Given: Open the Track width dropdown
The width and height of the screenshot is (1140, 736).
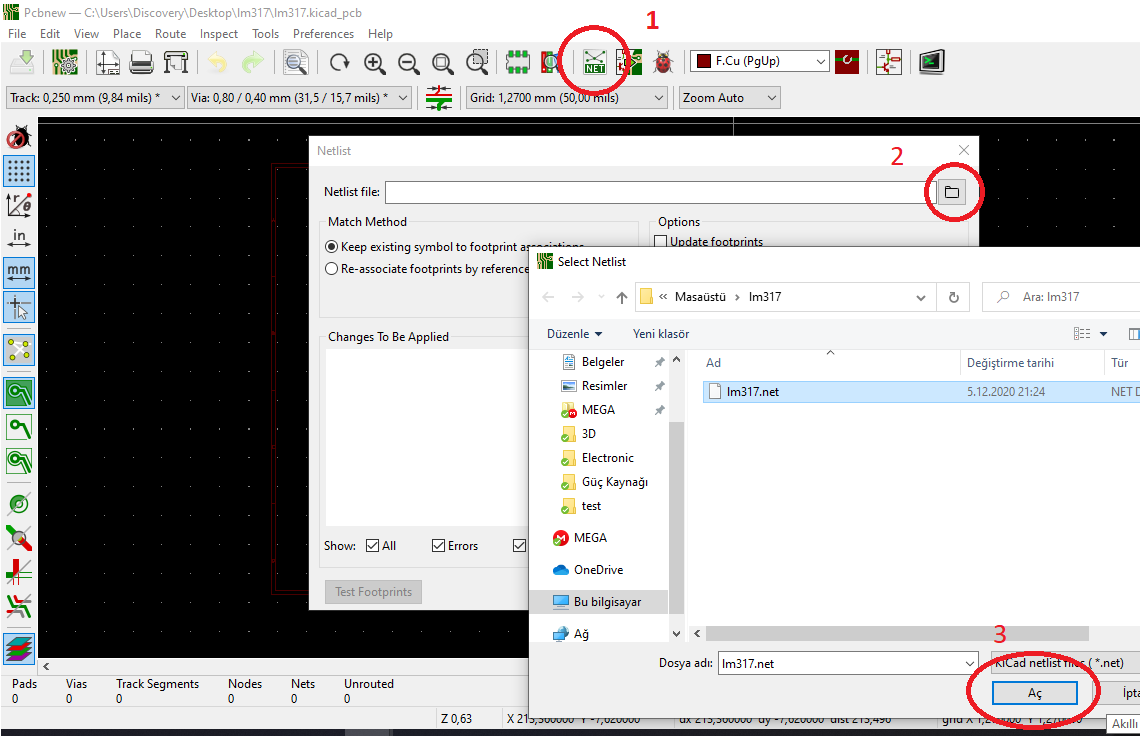Looking at the screenshot, I should [95, 98].
